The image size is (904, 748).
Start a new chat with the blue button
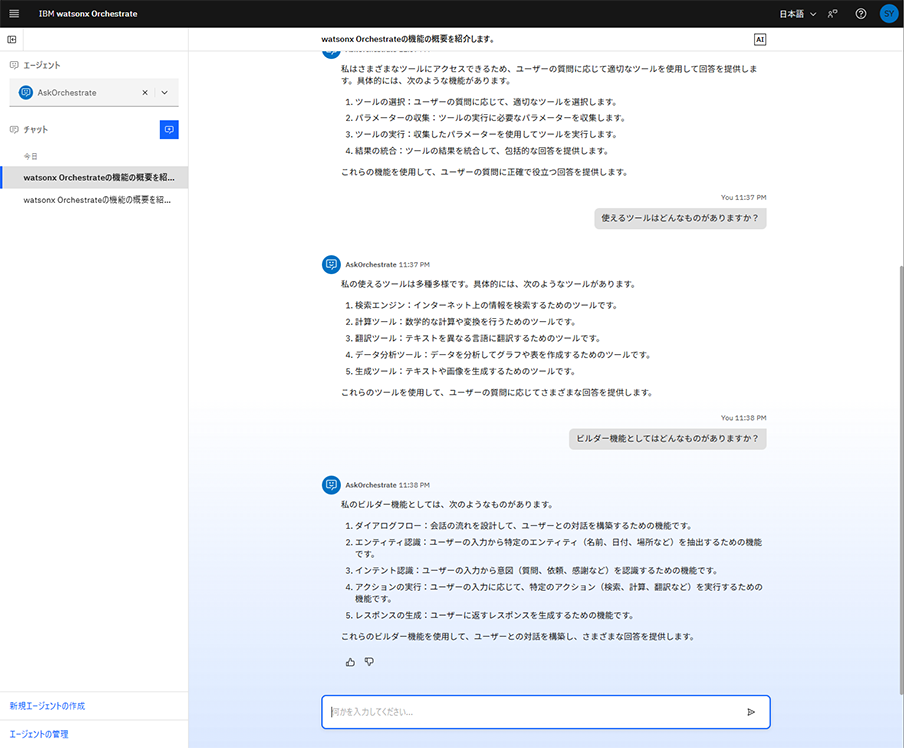169,130
